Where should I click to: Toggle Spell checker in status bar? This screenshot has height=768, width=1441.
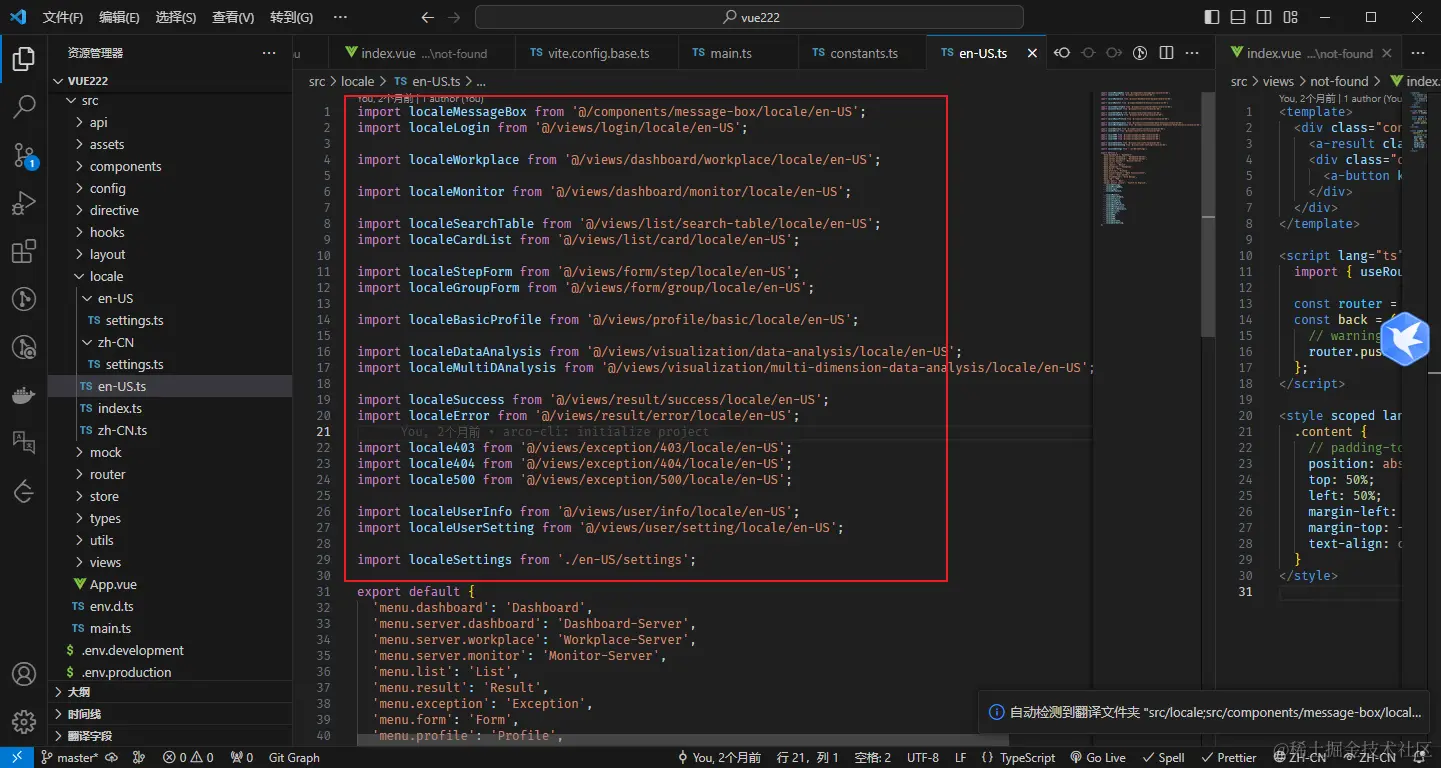coord(1163,757)
